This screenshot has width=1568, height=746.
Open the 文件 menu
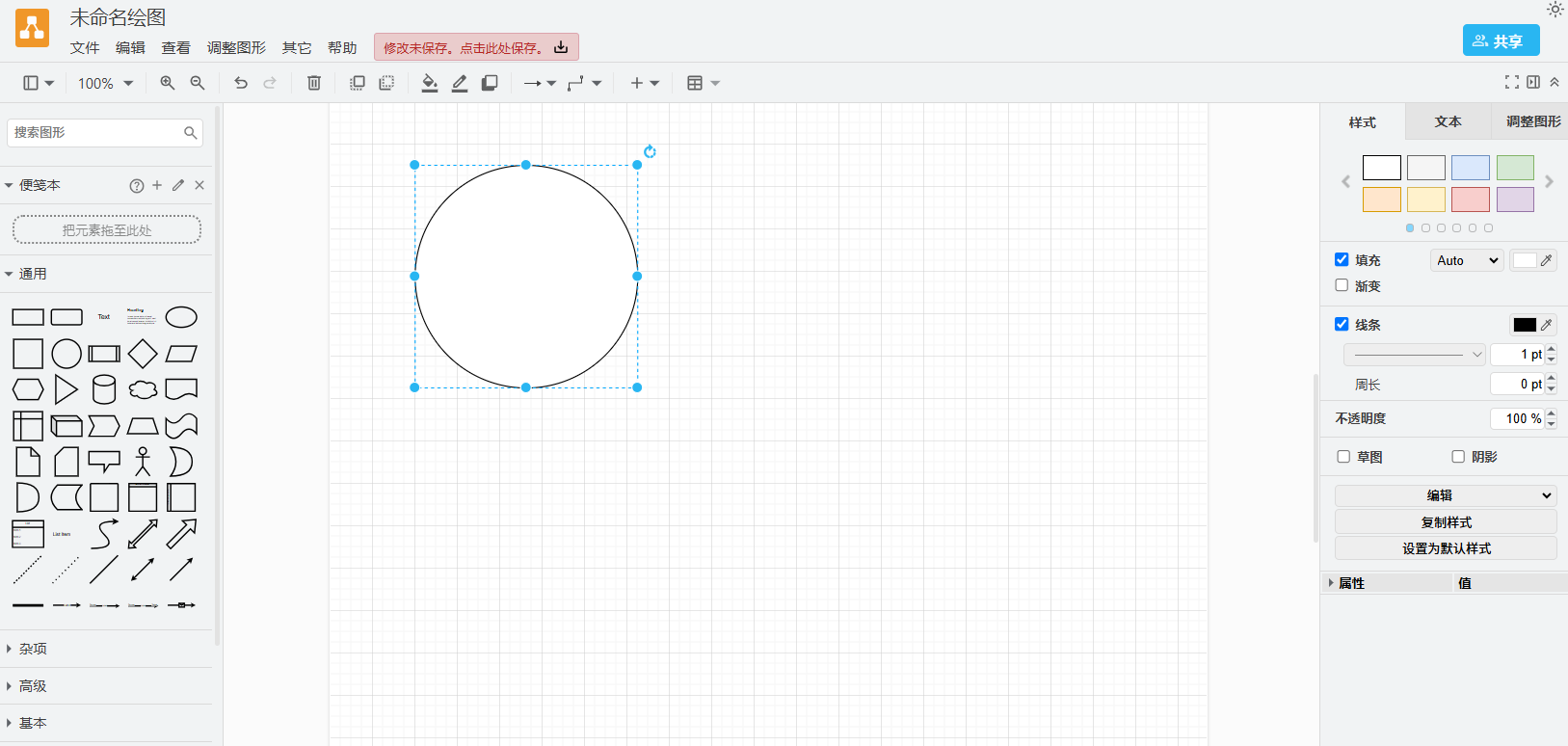(85, 47)
